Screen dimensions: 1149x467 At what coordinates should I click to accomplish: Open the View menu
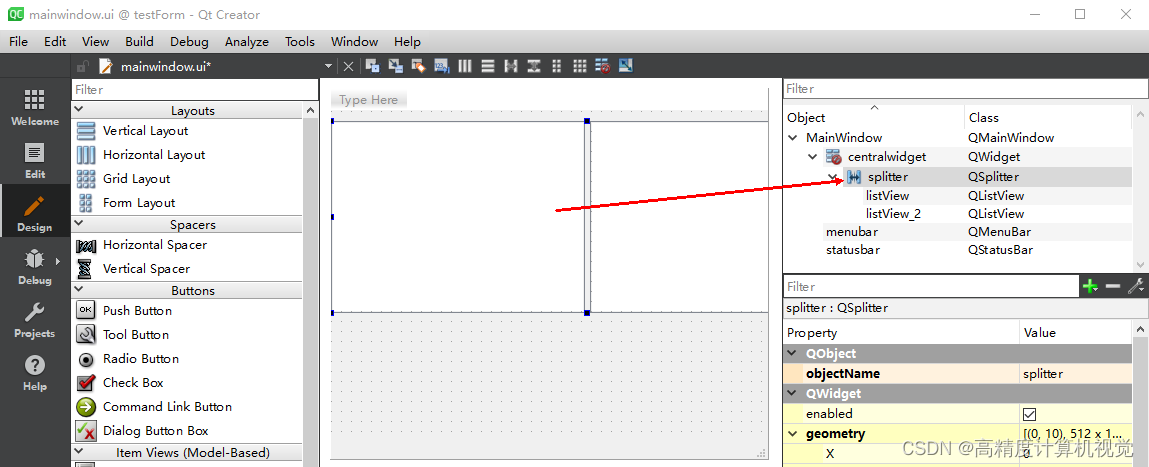click(x=95, y=42)
